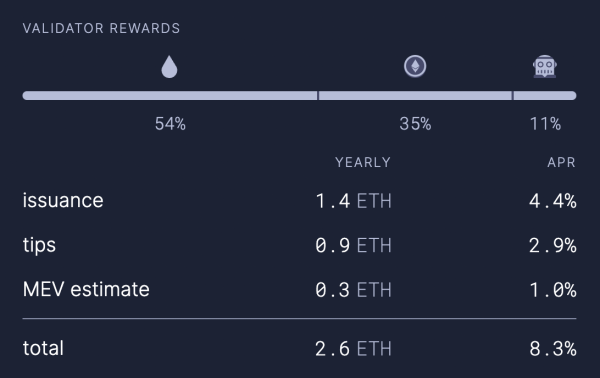600x378 pixels.
Task: Click the 0.3 ETH MEV yearly value
Action: (x=353, y=290)
